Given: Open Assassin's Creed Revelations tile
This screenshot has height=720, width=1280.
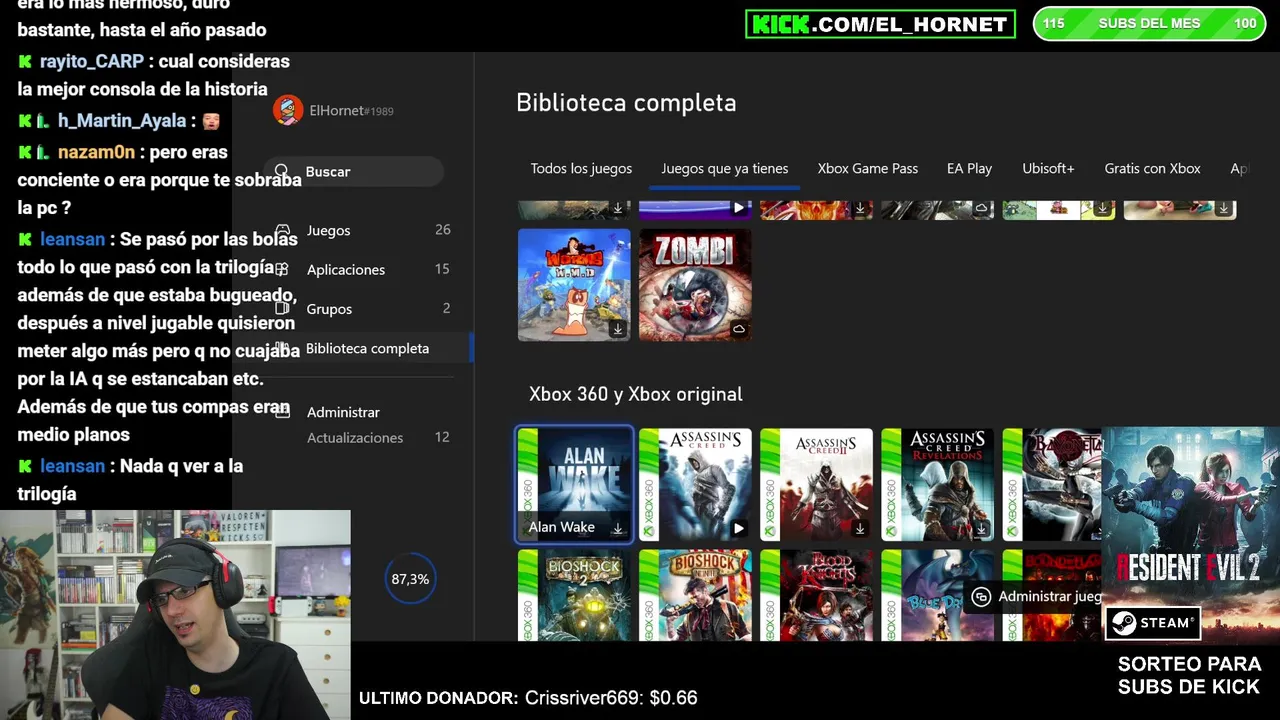Looking at the screenshot, I should [x=937, y=485].
